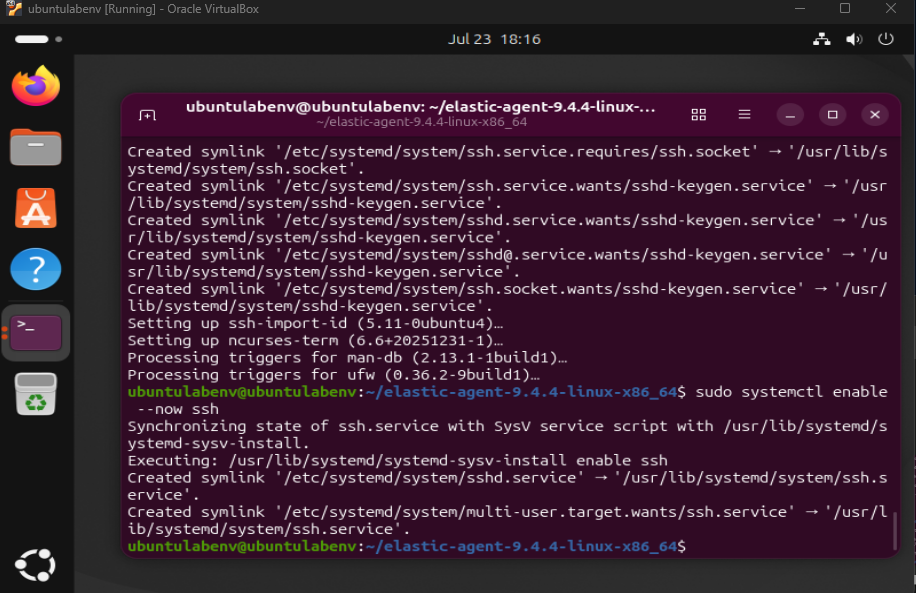
Task: Show terminal tab overview grid
Action: tap(699, 115)
